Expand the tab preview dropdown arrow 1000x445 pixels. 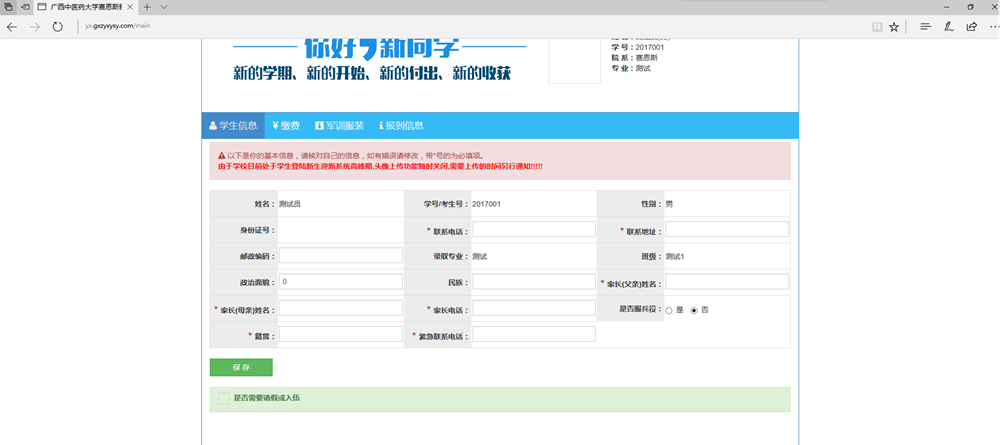click(x=164, y=7)
